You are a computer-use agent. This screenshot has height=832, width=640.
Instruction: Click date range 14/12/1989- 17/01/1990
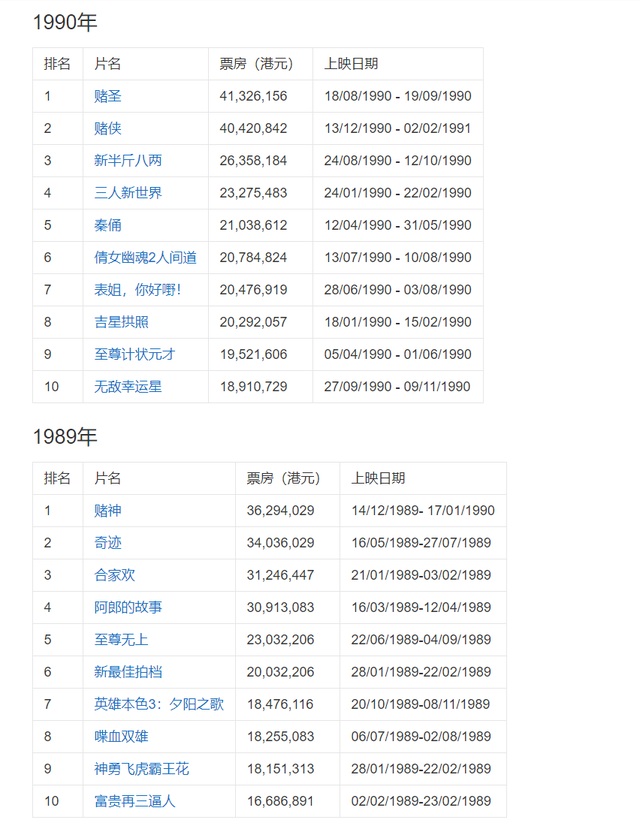coord(423,510)
